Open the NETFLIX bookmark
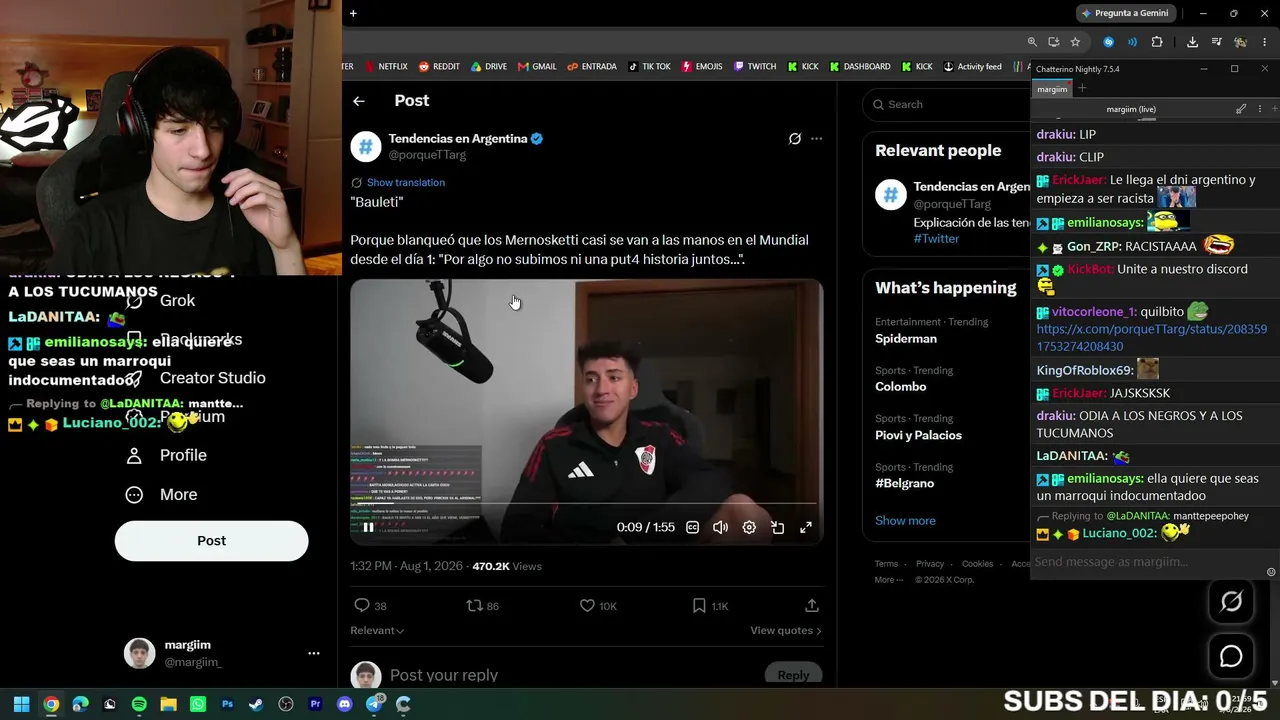 click(x=385, y=67)
